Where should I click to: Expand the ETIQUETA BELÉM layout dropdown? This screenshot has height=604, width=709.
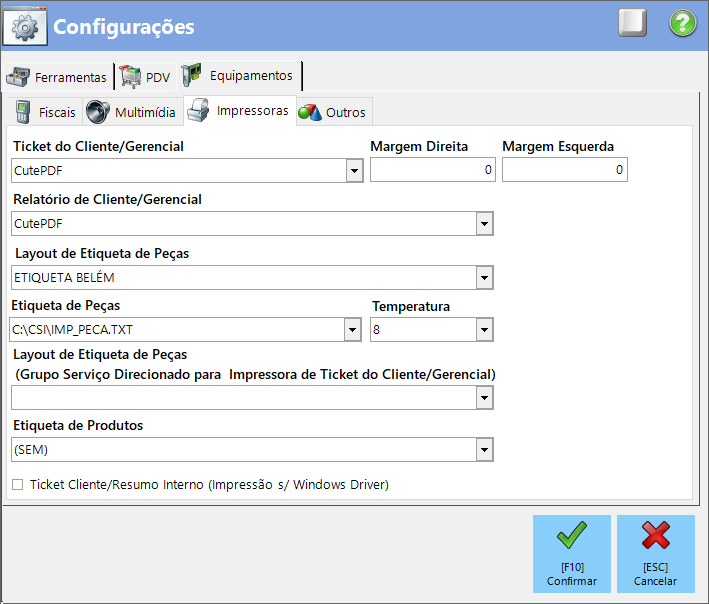[484, 278]
